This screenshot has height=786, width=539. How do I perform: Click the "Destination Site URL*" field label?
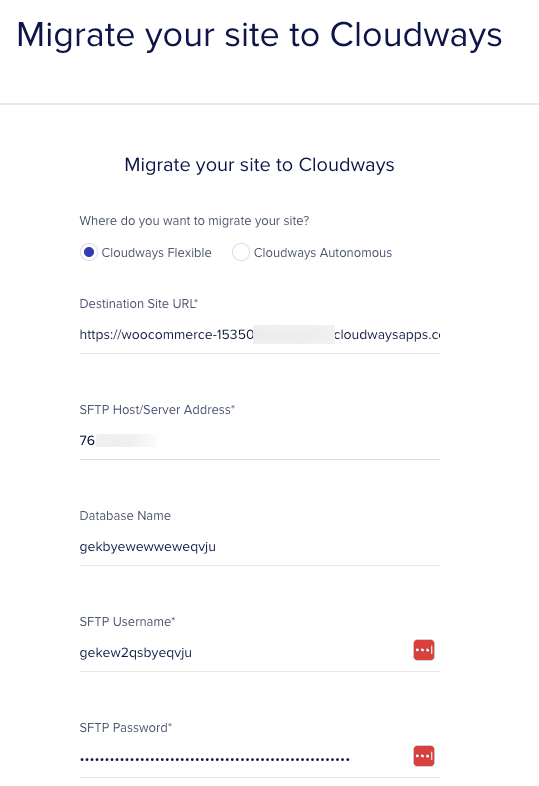point(139,304)
